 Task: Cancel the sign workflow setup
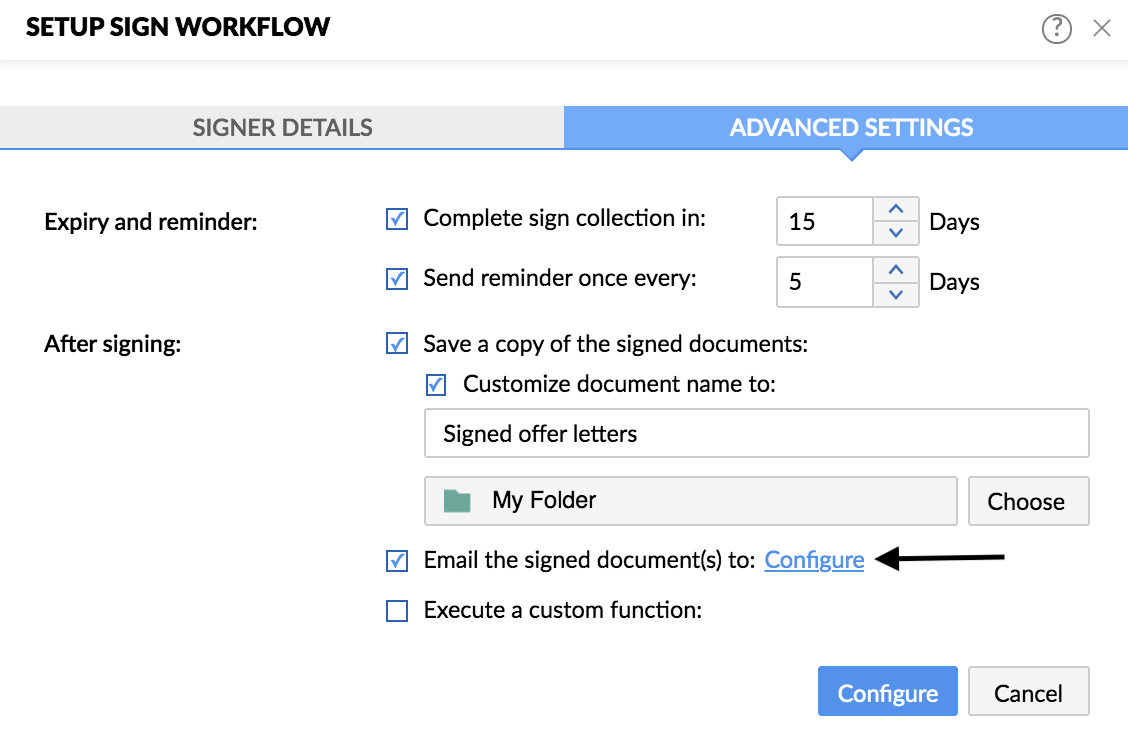(1028, 691)
